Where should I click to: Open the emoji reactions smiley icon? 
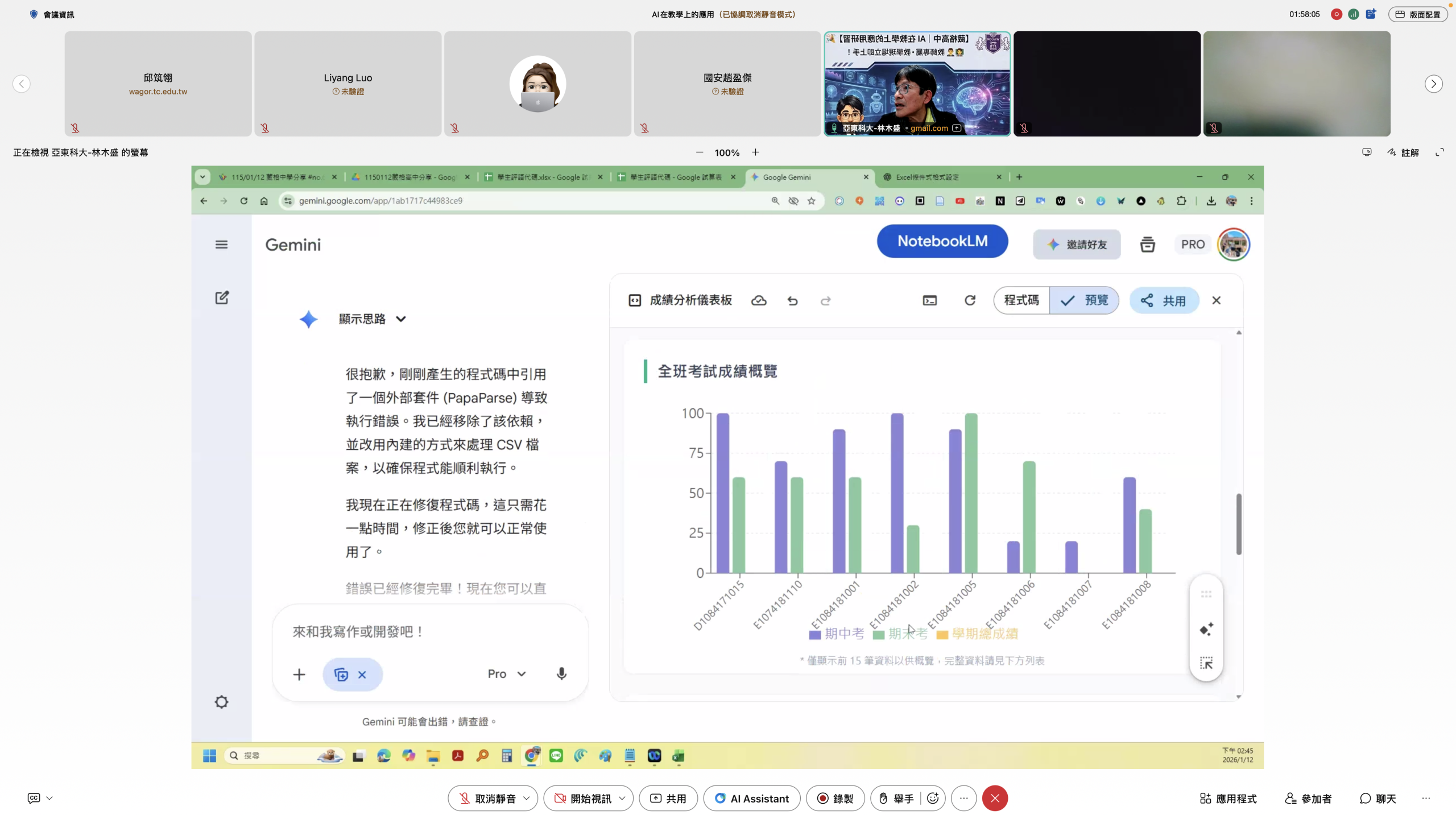pos(933,799)
